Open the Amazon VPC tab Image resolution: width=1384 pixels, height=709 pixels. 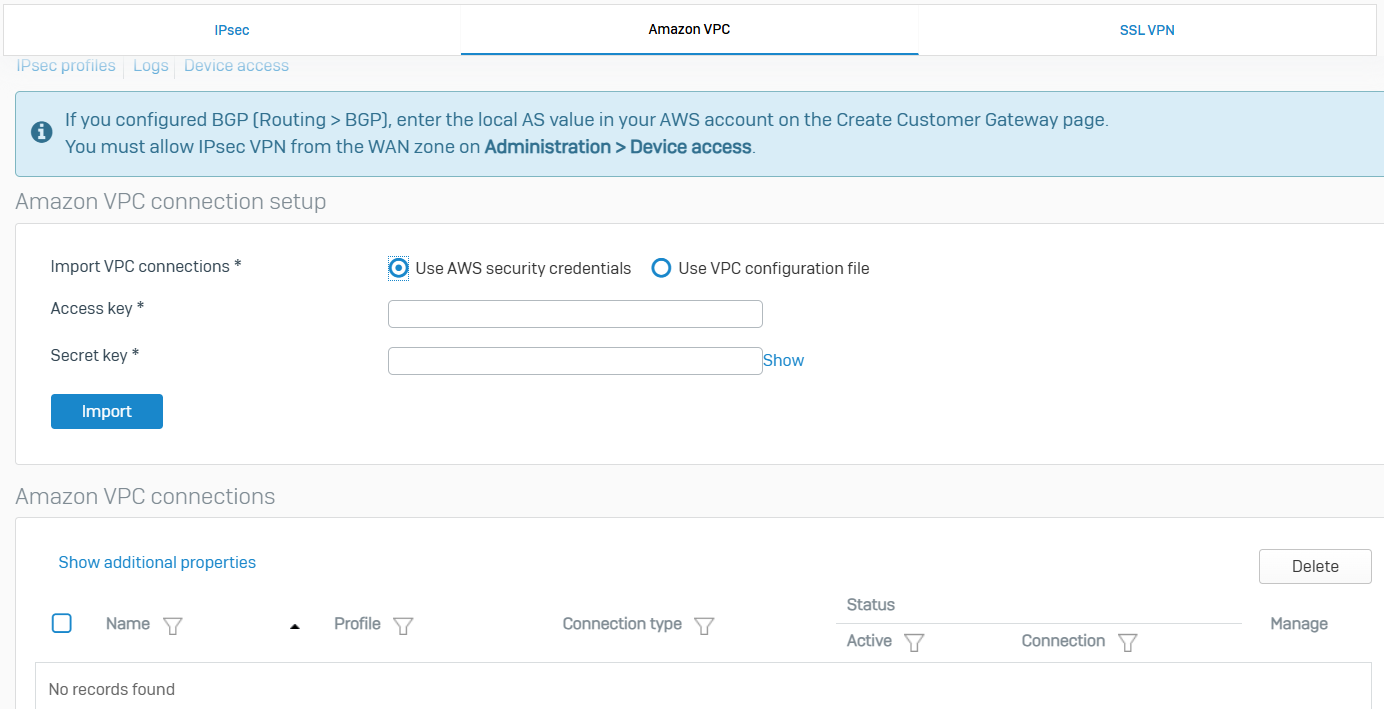pos(689,30)
